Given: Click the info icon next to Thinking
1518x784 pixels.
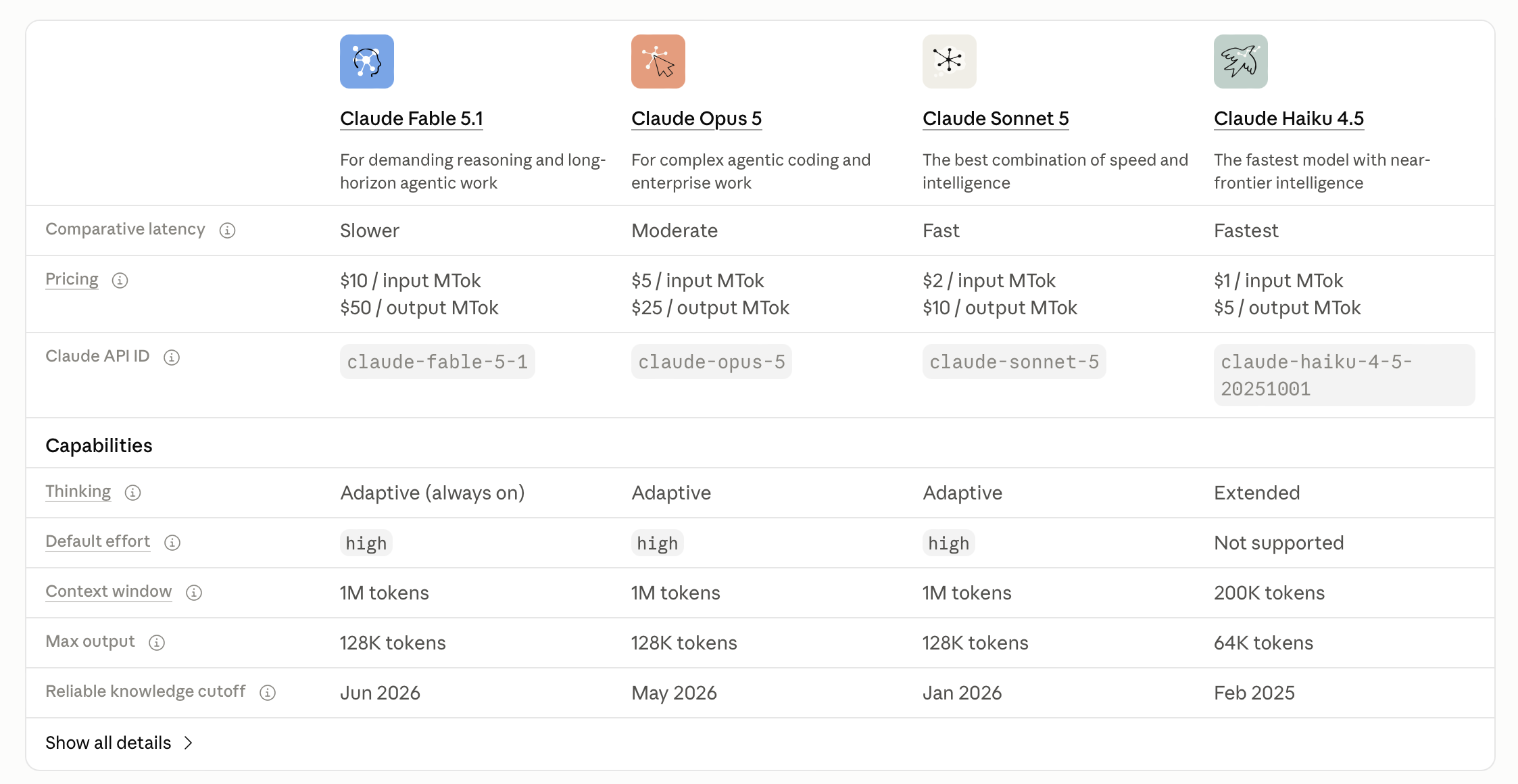Looking at the screenshot, I should [132, 493].
